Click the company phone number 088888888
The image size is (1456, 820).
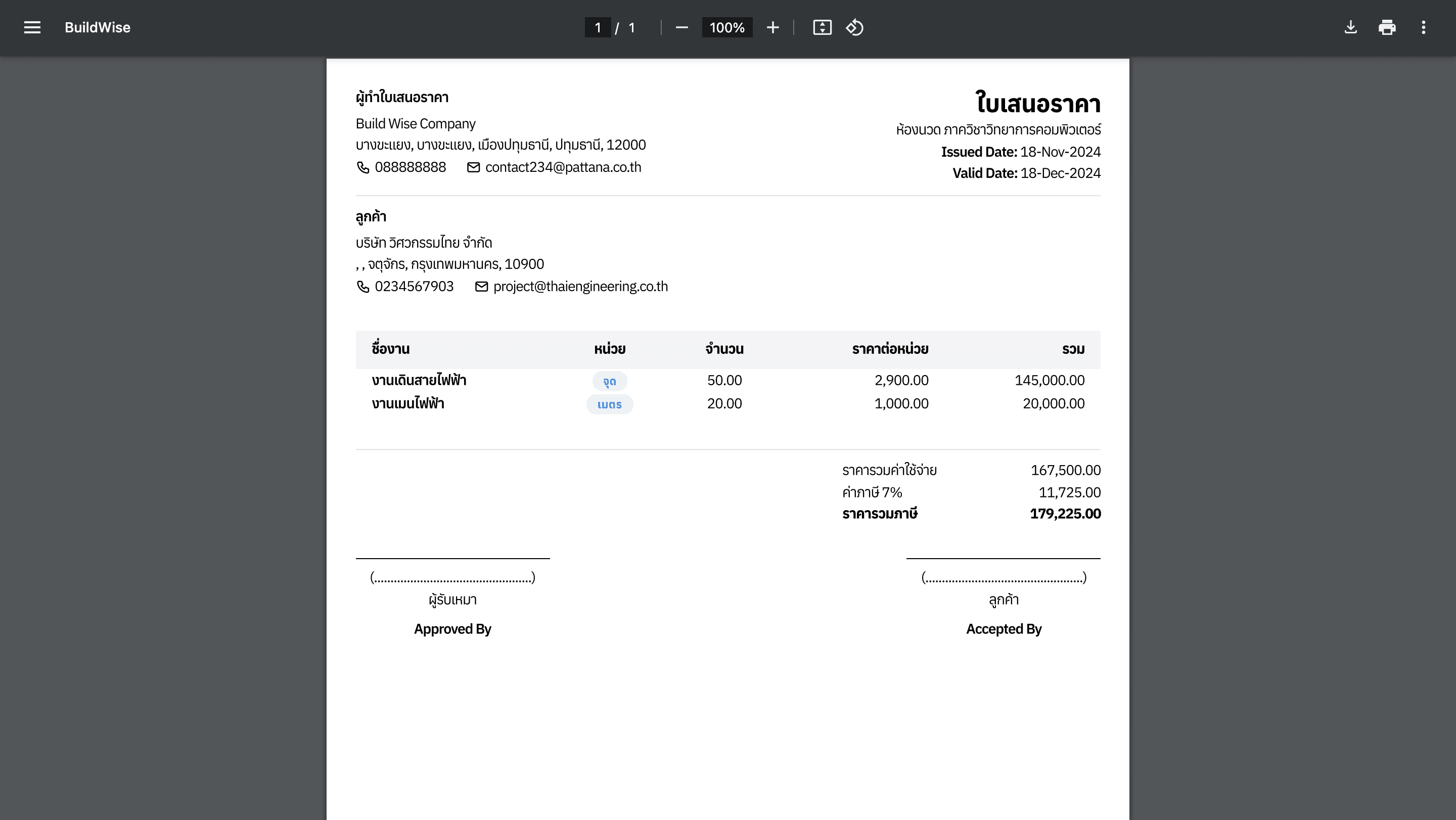410,167
